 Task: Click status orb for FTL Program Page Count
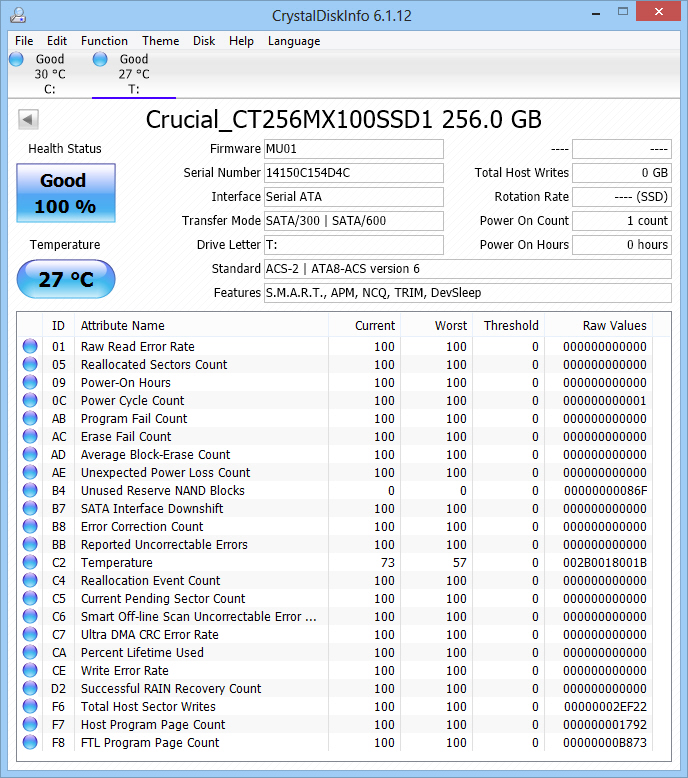(x=30, y=742)
